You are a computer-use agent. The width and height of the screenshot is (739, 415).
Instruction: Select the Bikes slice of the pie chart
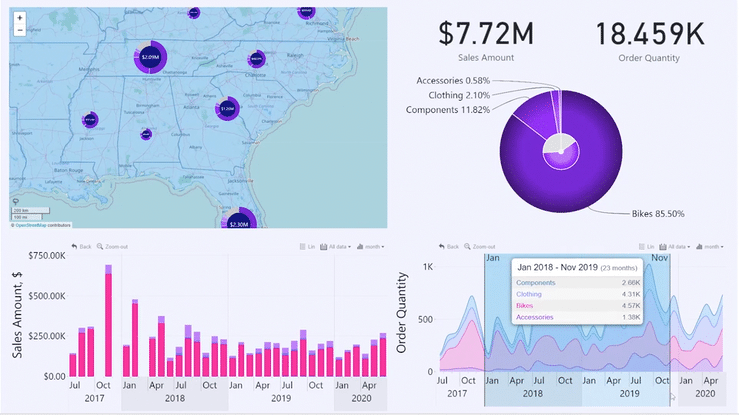pyautogui.click(x=560, y=180)
